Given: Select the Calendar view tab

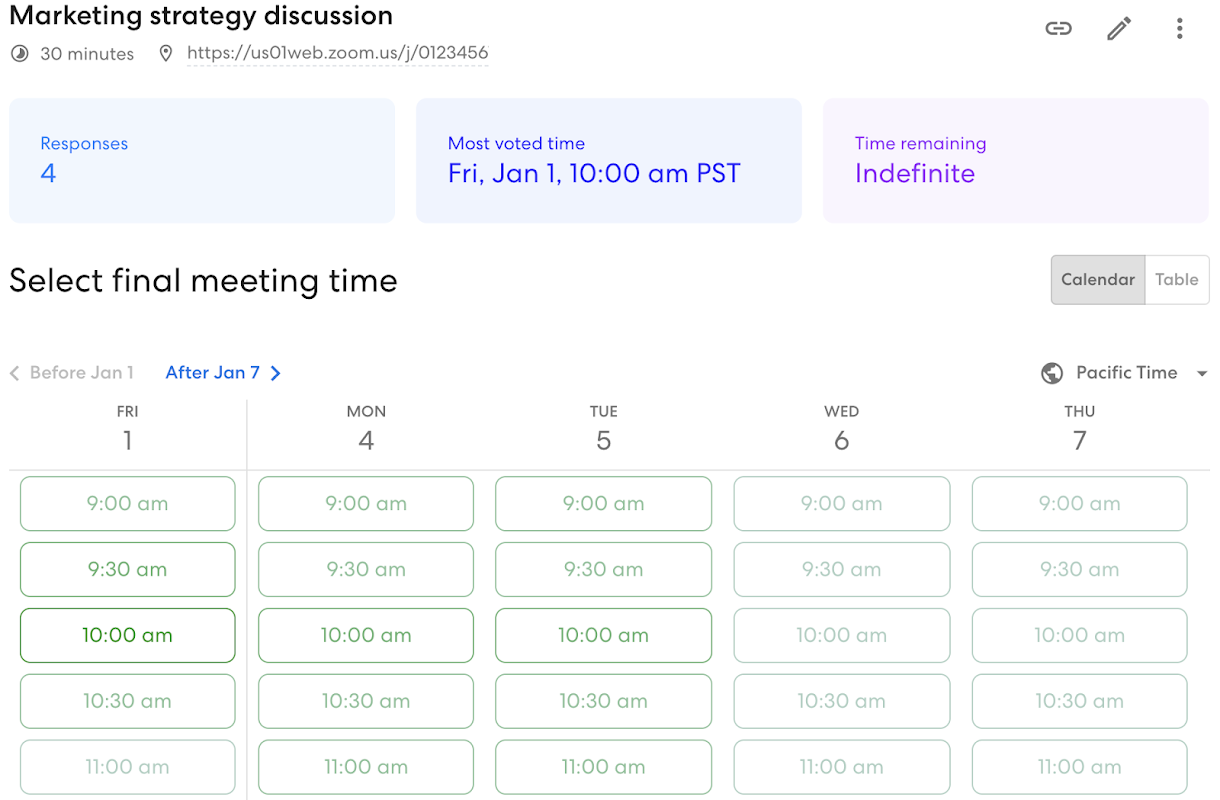Looking at the screenshot, I should click(1097, 279).
